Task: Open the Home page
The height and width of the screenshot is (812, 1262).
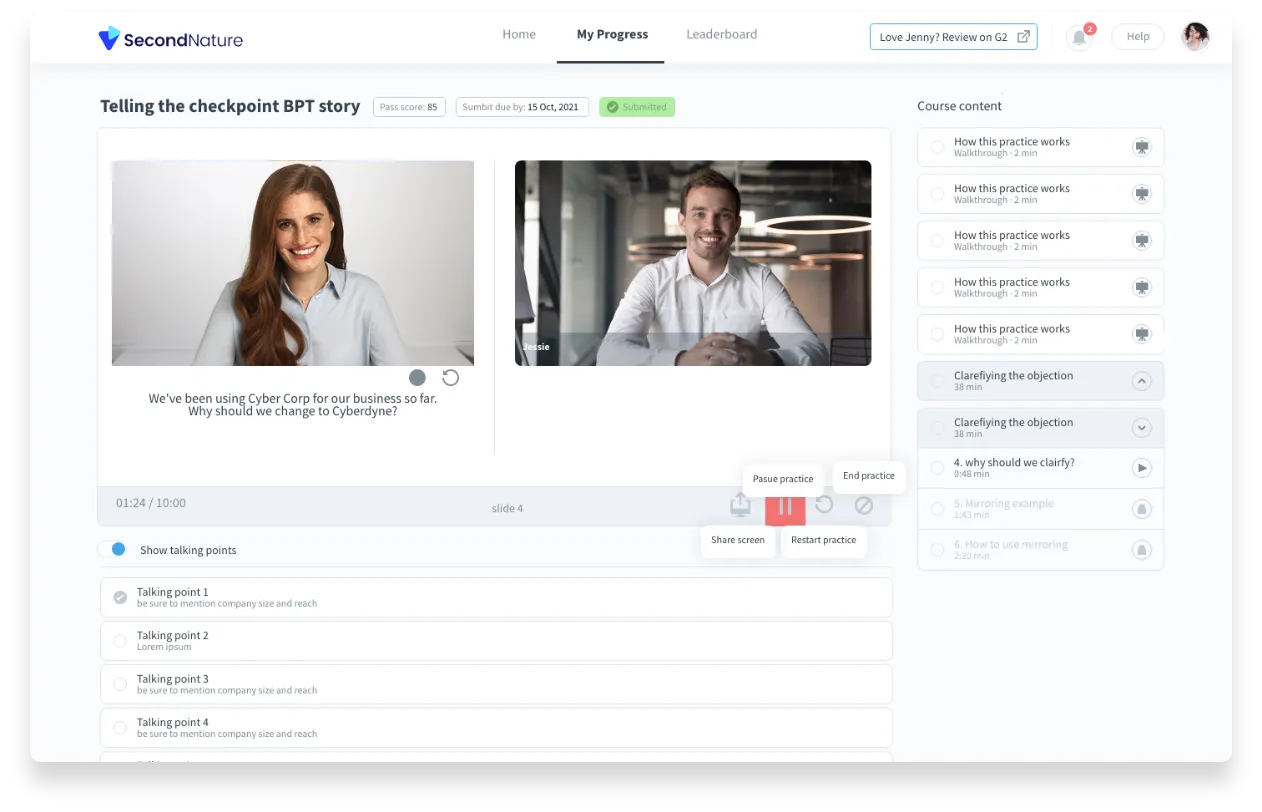Action: [x=519, y=34]
